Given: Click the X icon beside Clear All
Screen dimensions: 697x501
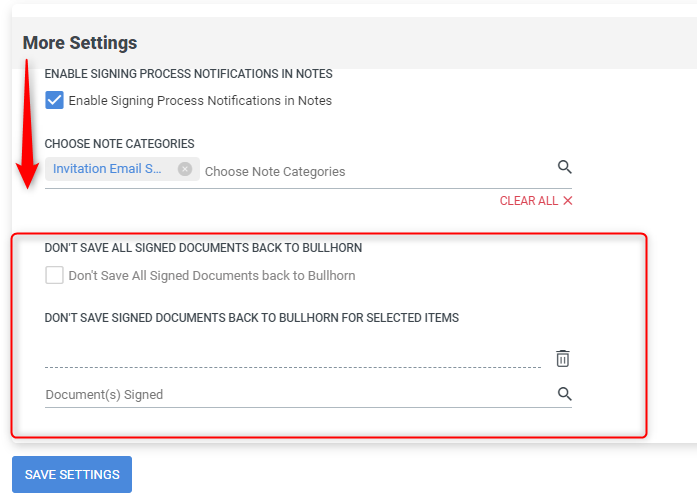Looking at the screenshot, I should (x=568, y=201).
